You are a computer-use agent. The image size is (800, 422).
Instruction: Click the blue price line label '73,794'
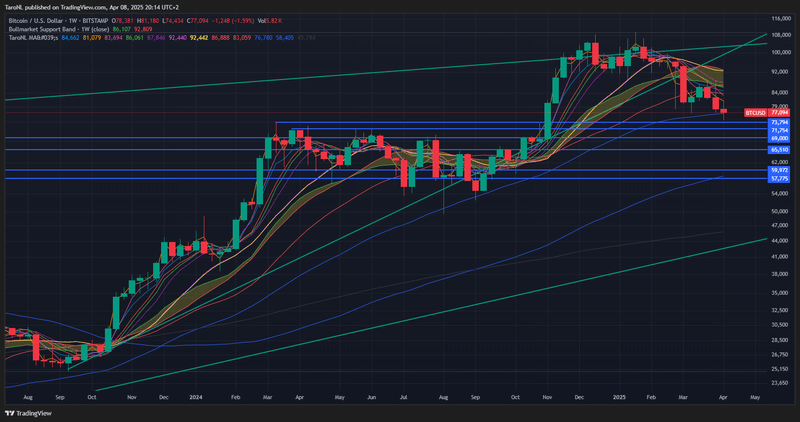tap(779, 122)
